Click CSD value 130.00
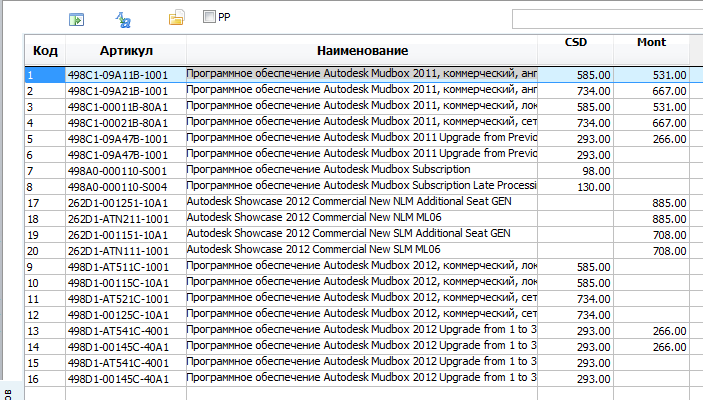703x400 pixels. point(593,187)
